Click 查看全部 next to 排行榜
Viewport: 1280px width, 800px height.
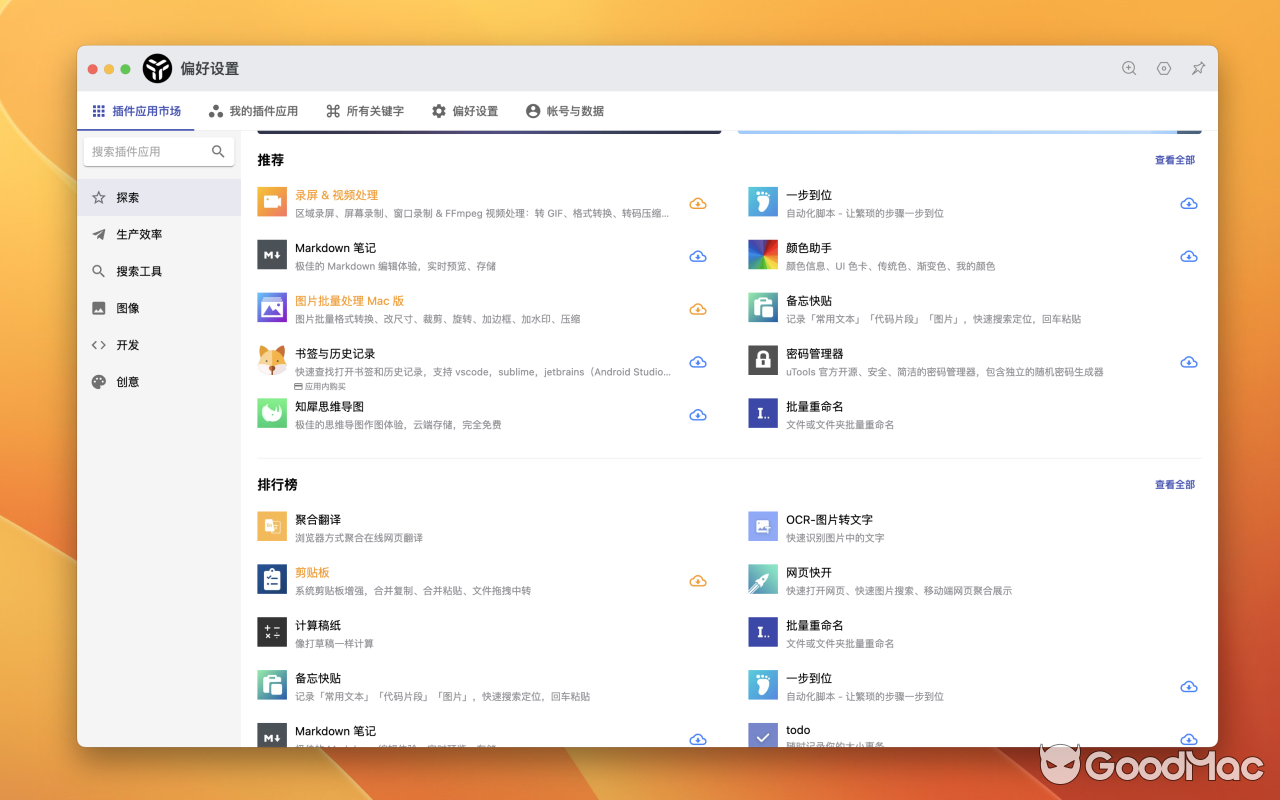point(1174,484)
